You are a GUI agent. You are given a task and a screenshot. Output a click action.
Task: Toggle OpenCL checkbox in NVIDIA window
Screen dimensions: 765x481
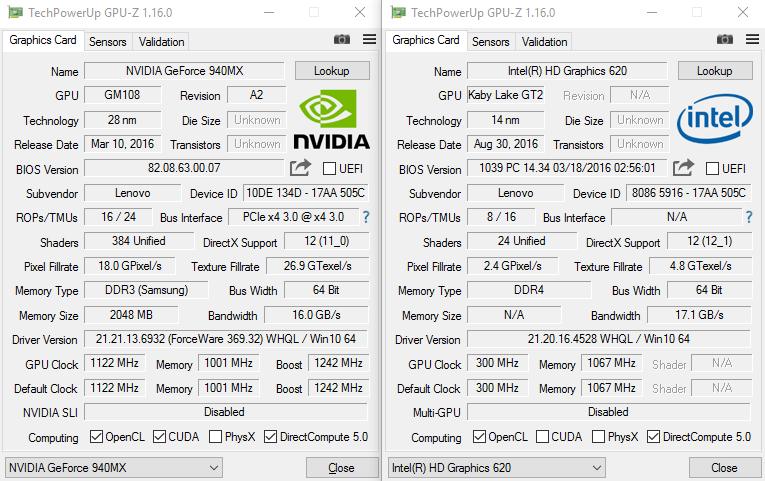pyautogui.click(x=96, y=437)
